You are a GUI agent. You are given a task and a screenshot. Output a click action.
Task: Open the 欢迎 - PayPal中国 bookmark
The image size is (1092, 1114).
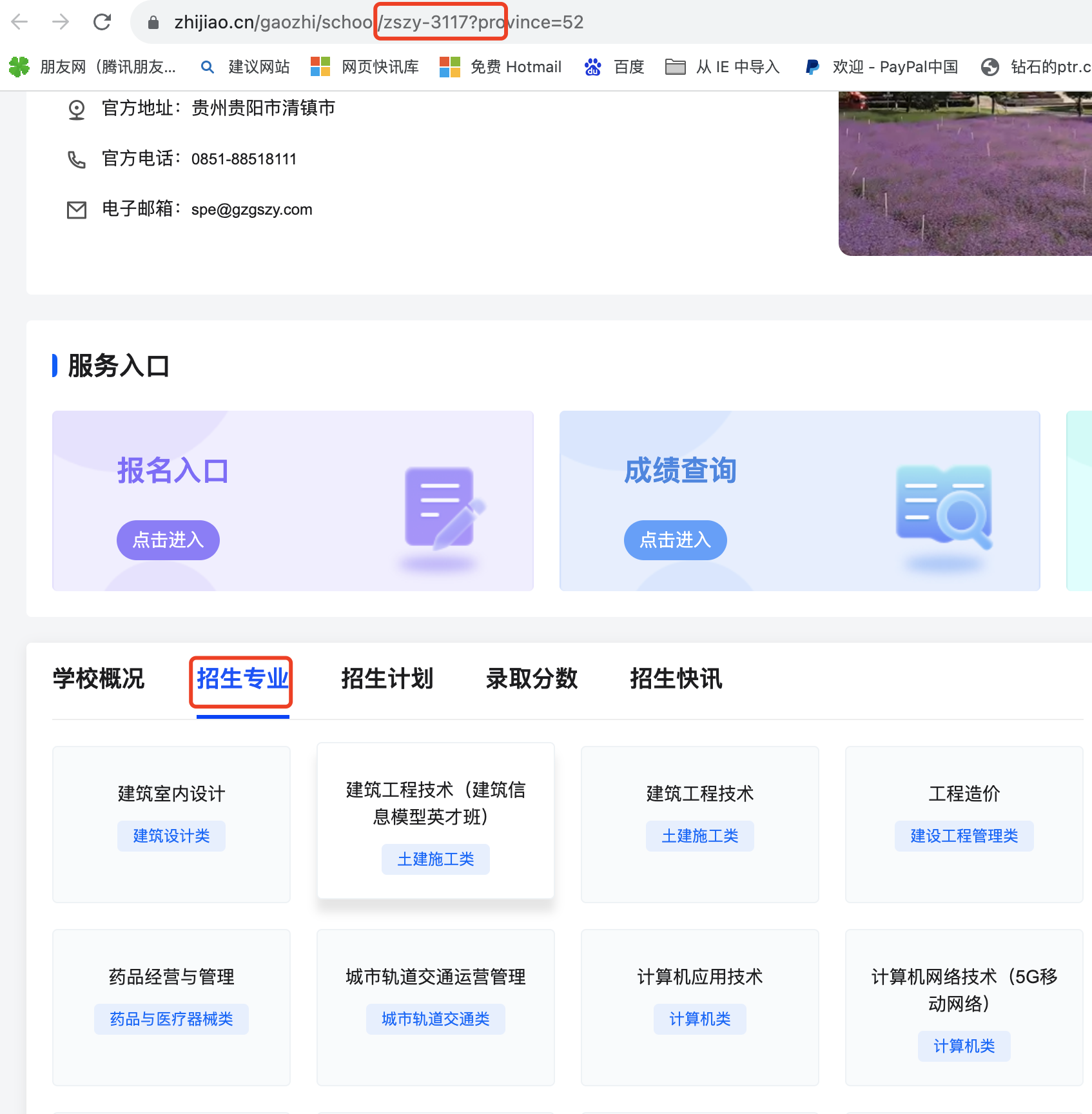pos(881,67)
